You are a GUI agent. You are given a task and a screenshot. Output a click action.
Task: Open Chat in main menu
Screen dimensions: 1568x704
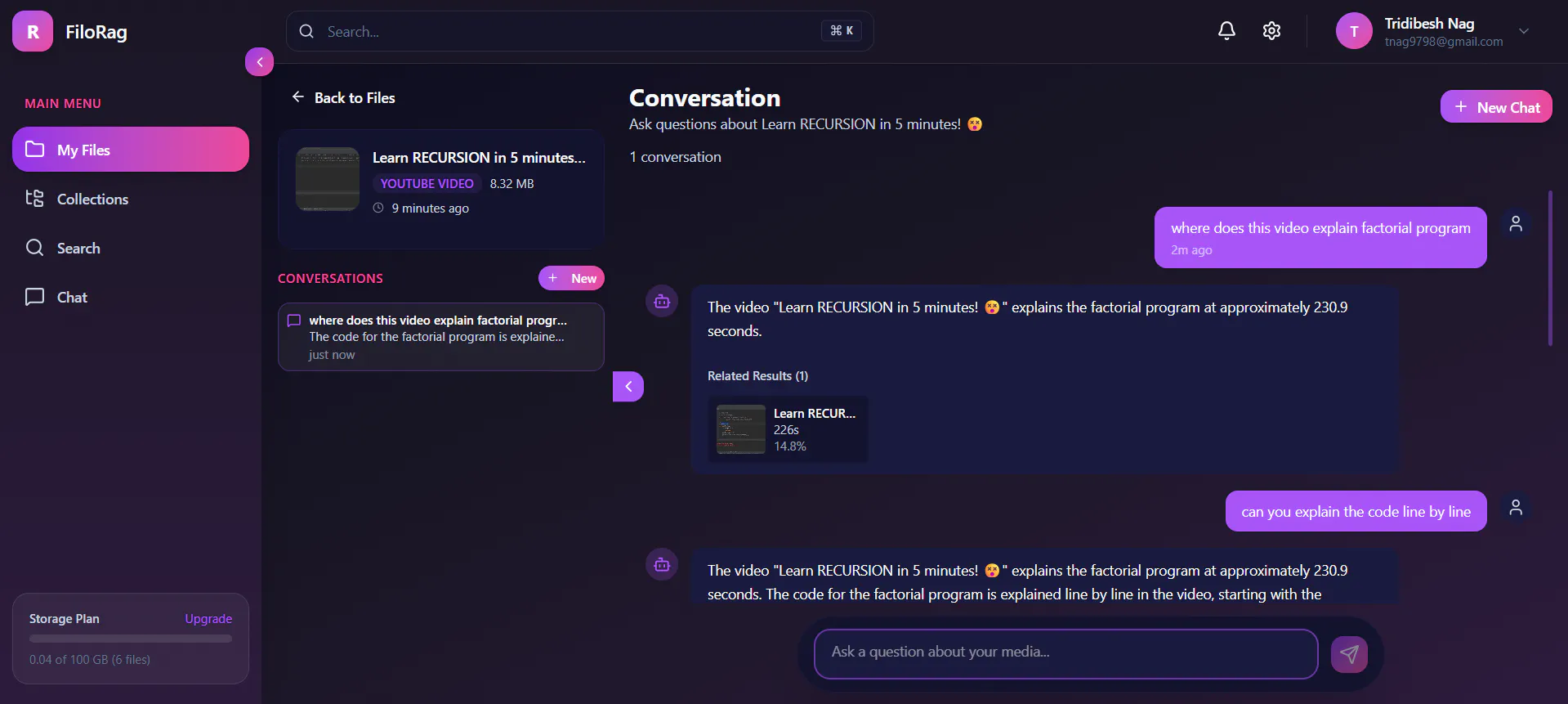pos(131,297)
